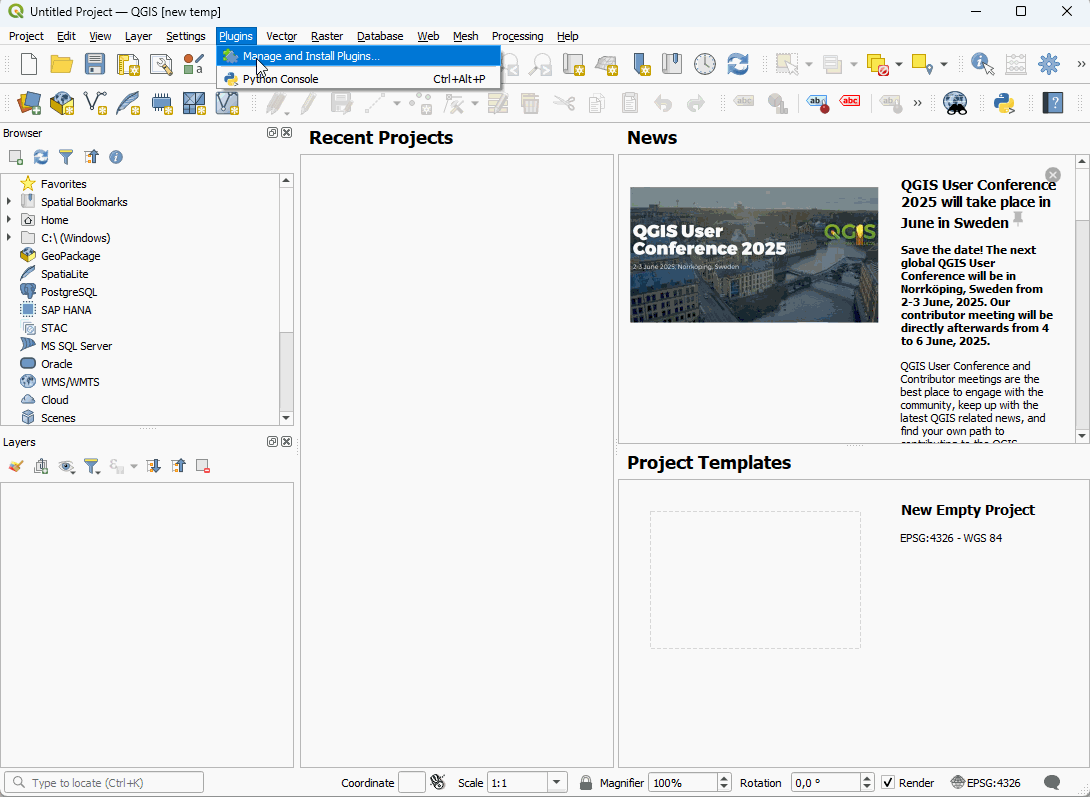The width and height of the screenshot is (1090, 797).
Task: Open the Help Contents book icon
Action: (1053, 104)
